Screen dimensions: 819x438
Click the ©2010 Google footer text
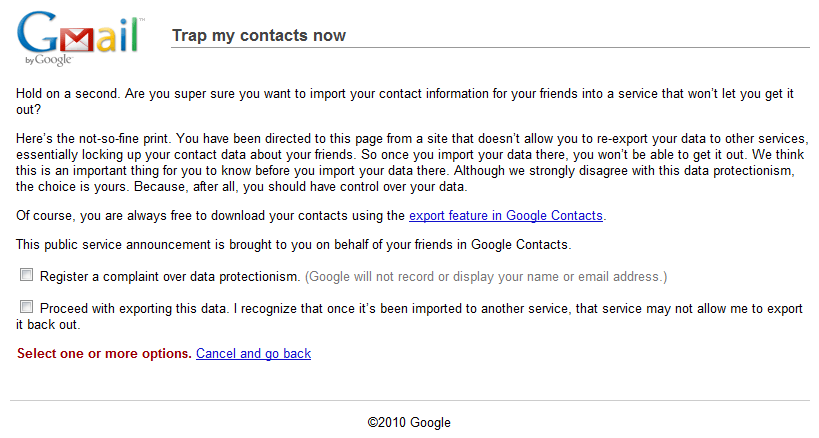[x=409, y=423]
